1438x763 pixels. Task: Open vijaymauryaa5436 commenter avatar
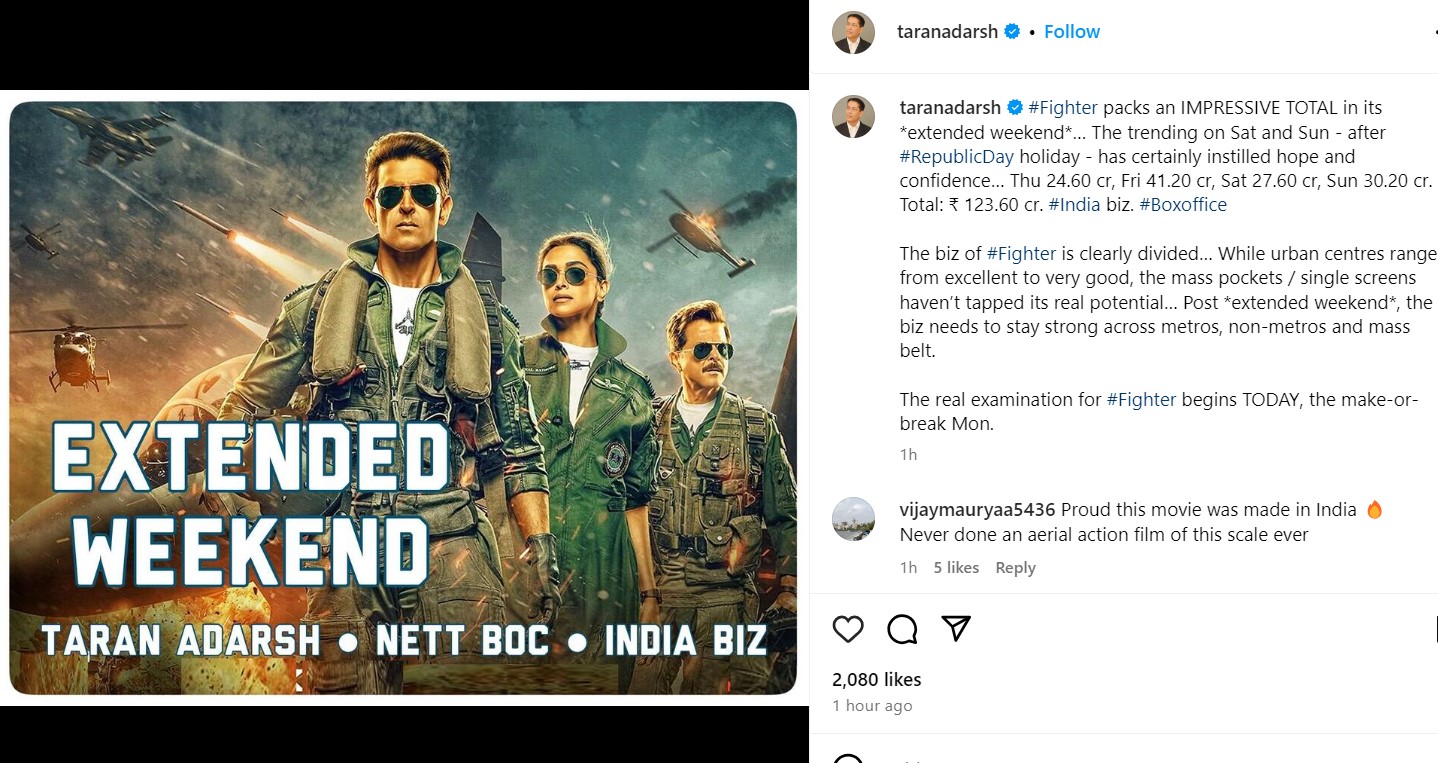pyautogui.click(x=853, y=519)
